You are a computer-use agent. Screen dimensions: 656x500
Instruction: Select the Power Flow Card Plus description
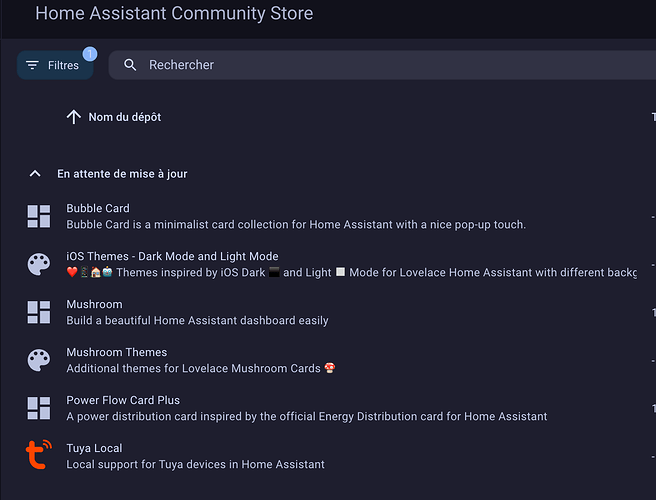(x=307, y=416)
